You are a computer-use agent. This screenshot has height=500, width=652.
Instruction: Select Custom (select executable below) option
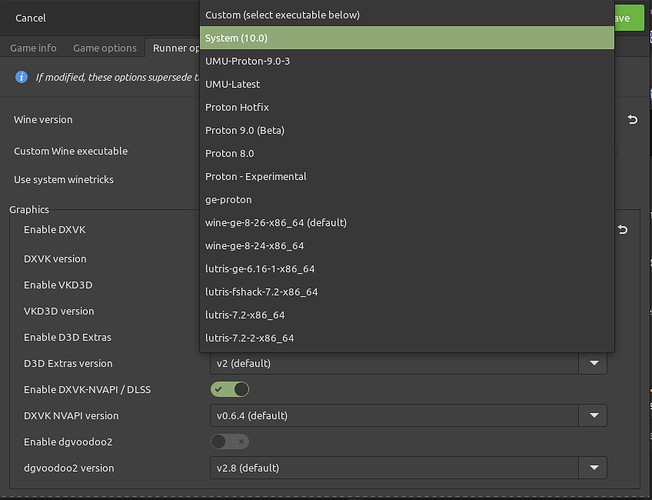[x=407, y=15]
